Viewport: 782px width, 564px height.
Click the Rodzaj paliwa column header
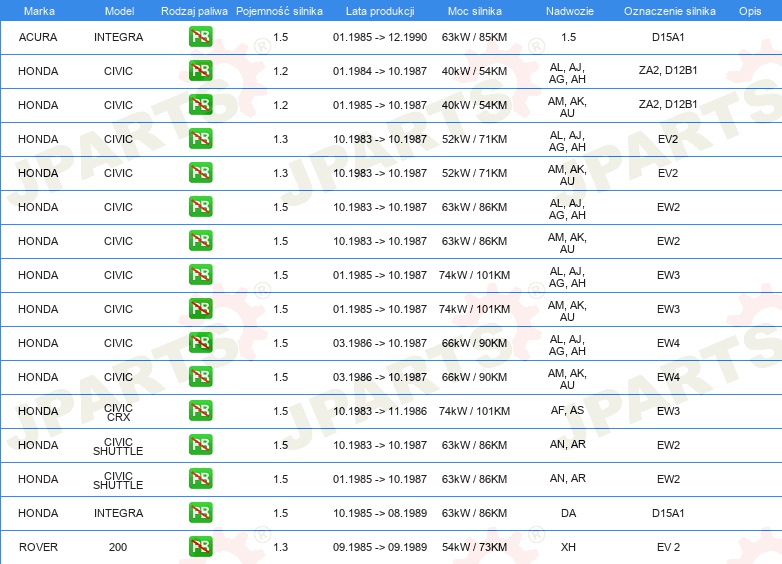(194, 11)
